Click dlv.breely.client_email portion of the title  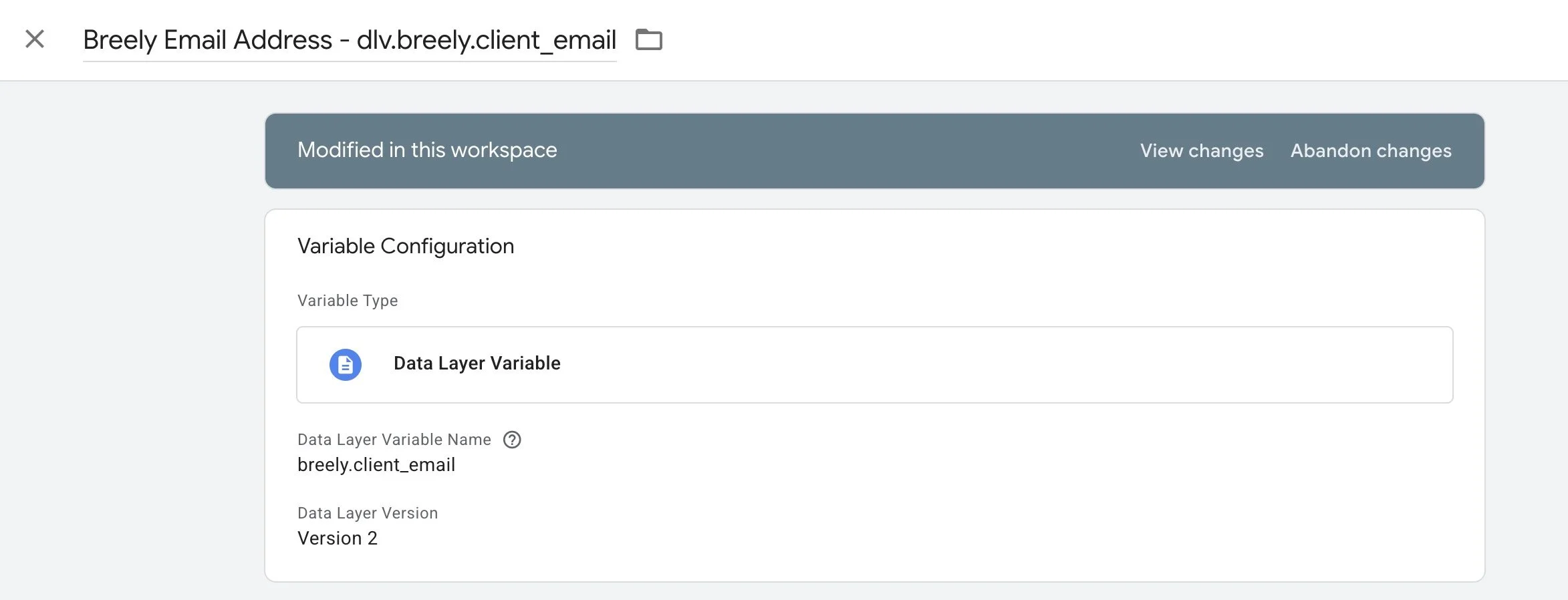(486, 40)
